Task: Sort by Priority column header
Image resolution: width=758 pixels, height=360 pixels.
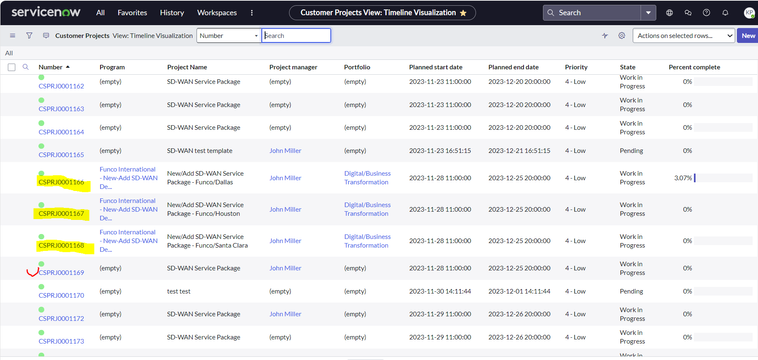Action: tap(576, 67)
